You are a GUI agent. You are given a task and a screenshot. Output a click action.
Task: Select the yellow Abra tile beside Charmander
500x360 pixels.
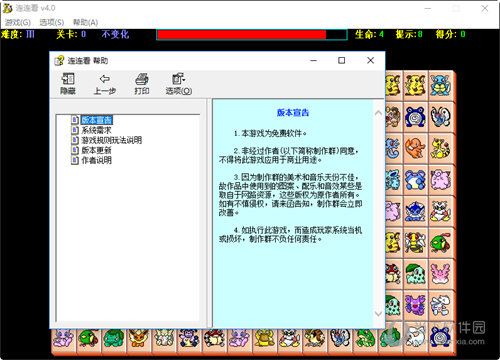point(441,148)
